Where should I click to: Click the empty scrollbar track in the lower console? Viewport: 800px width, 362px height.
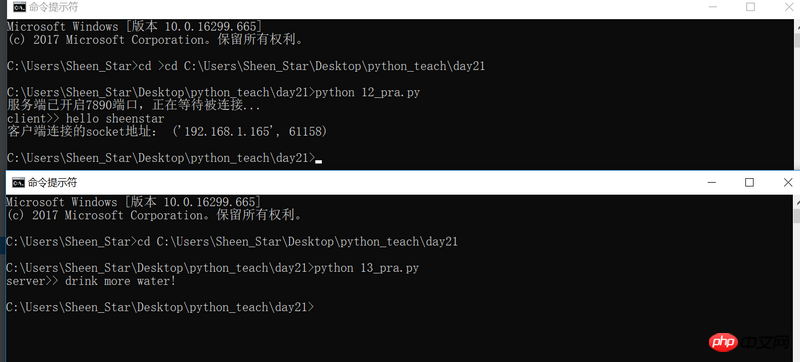pos(796,291)
